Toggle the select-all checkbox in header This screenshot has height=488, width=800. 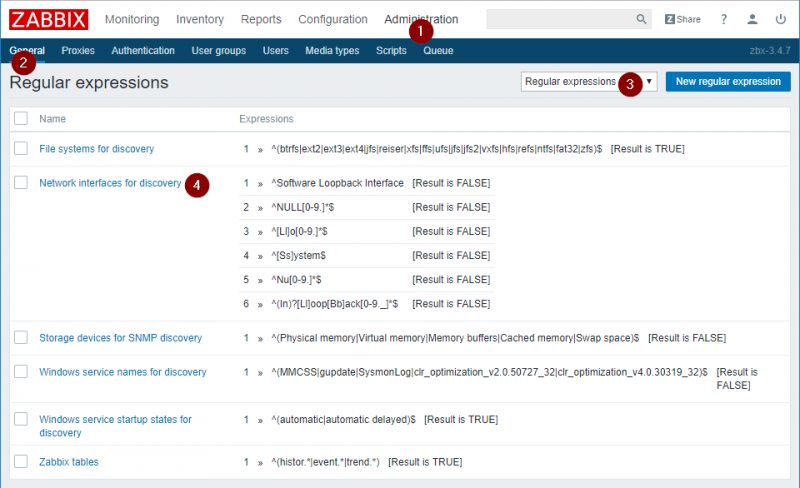pos(21,118)
